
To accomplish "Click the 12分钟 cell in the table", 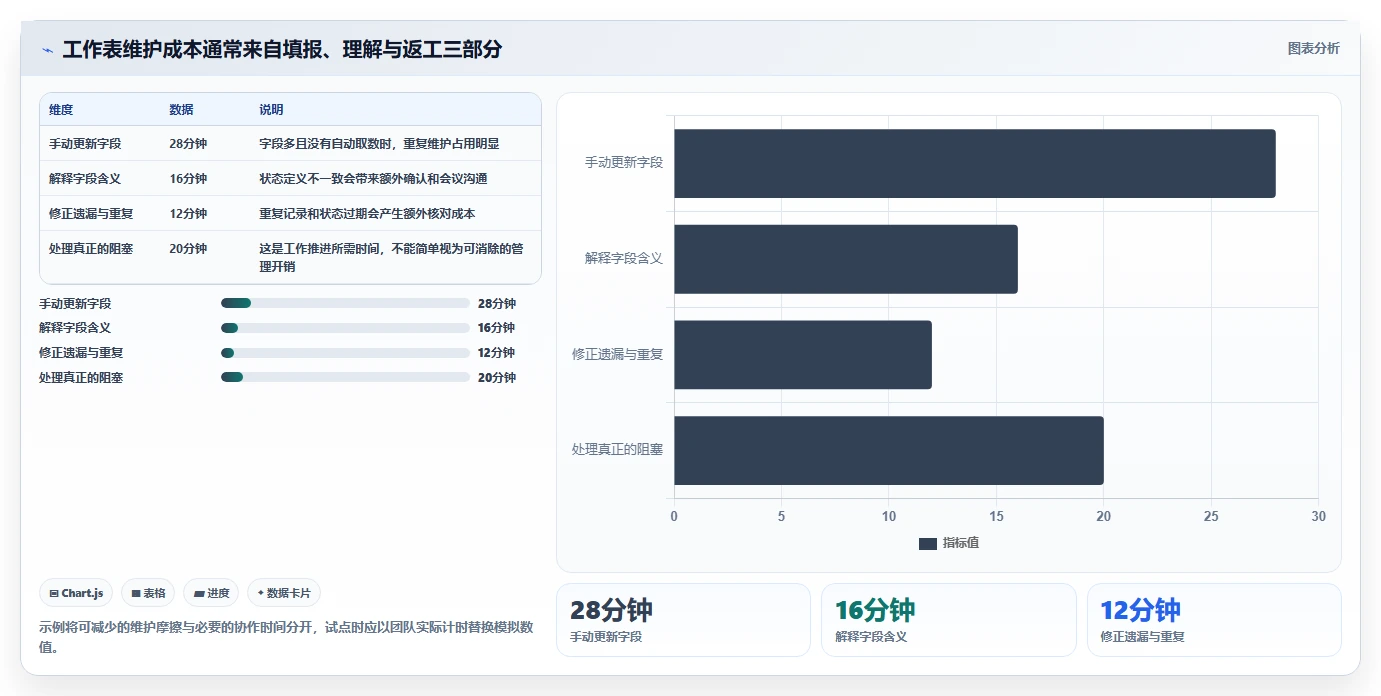I will (188, 214).
